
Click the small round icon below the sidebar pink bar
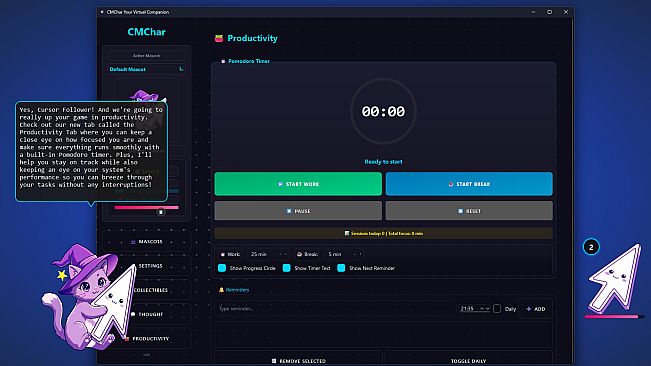(161, 212)
